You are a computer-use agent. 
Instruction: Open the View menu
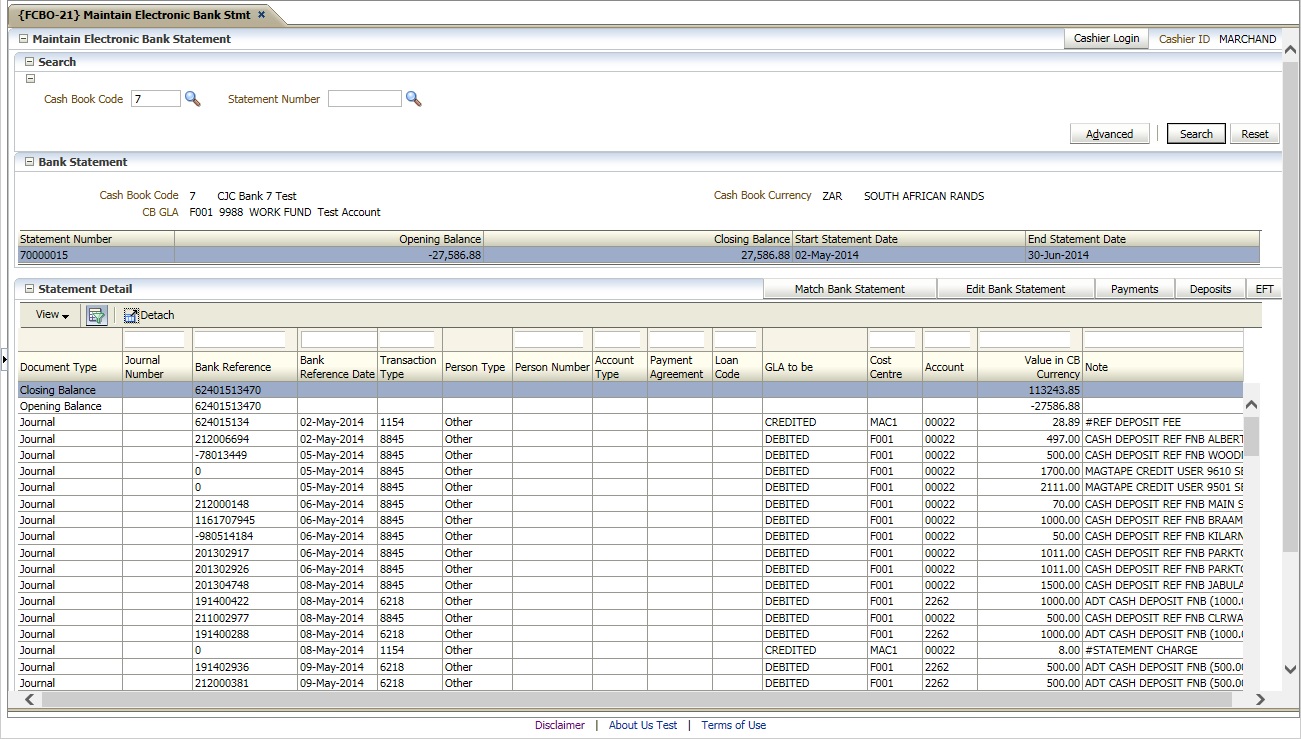coord(48,314)
